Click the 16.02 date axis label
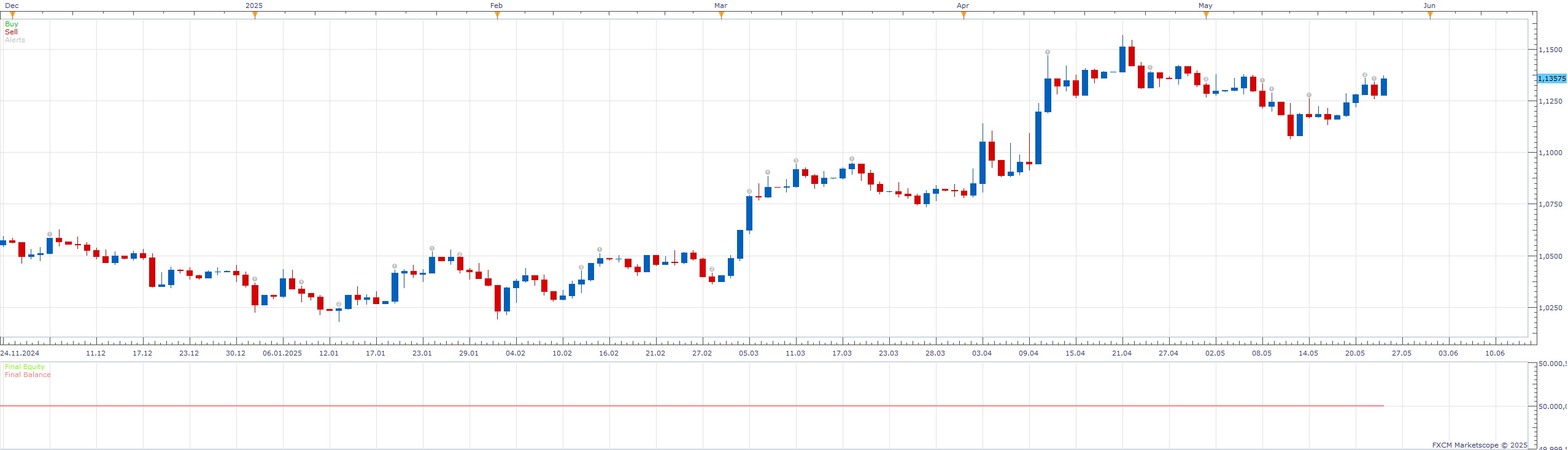Screen dimensions: 1568x450 (609, 353)
